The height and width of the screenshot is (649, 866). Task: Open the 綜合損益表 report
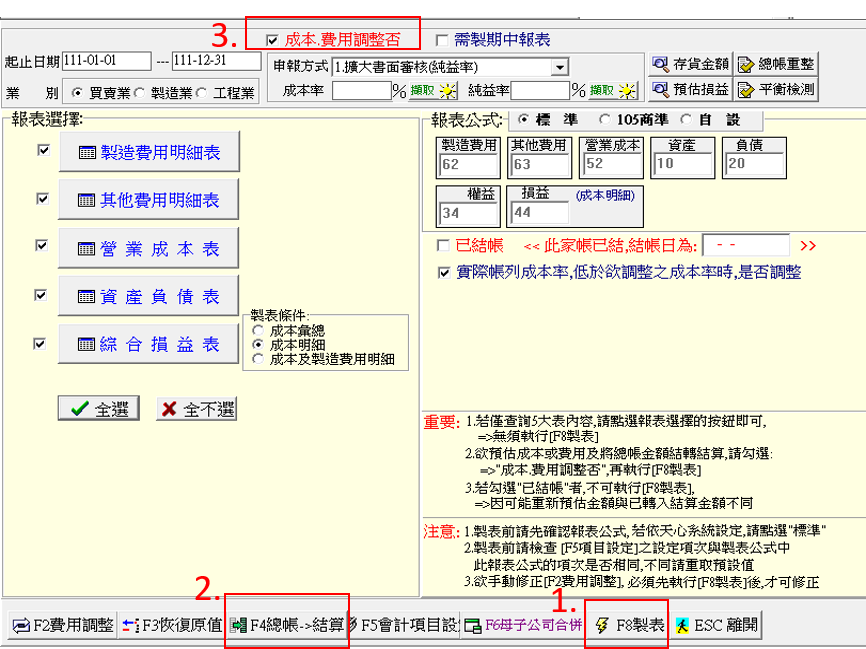point(149,344)
